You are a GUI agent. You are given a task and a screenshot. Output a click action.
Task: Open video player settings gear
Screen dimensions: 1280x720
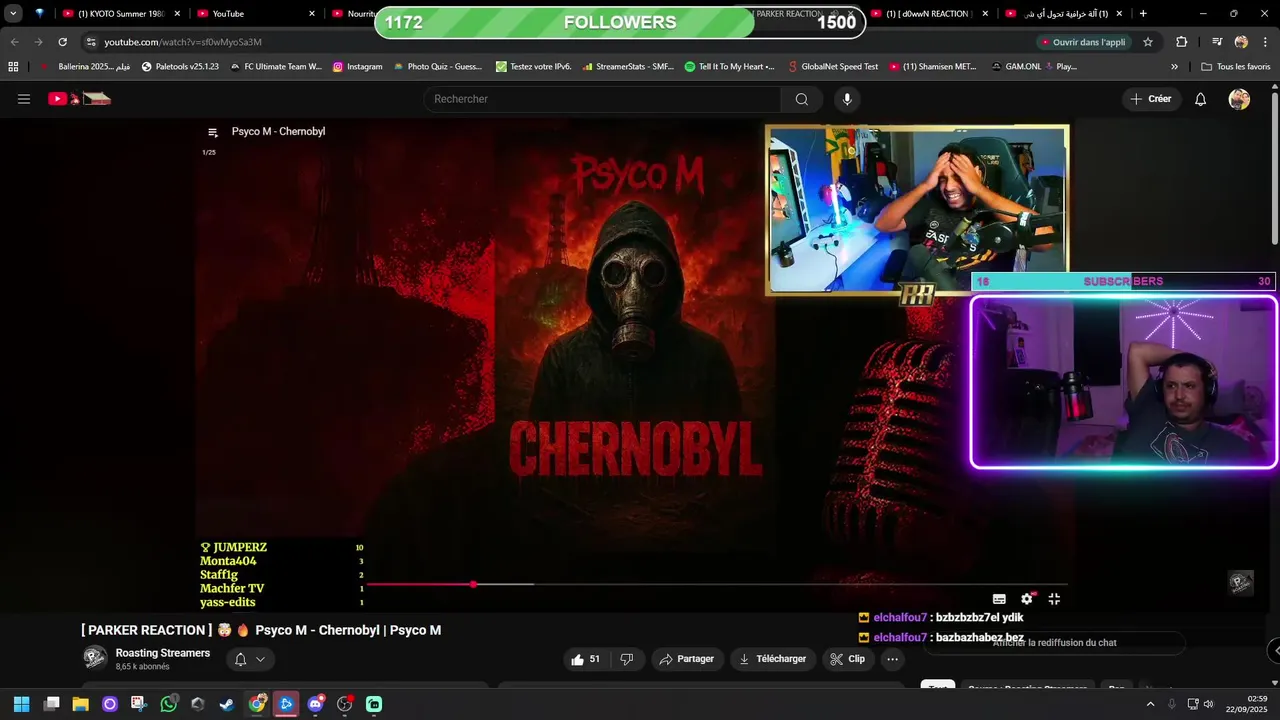pos(1026,598)
